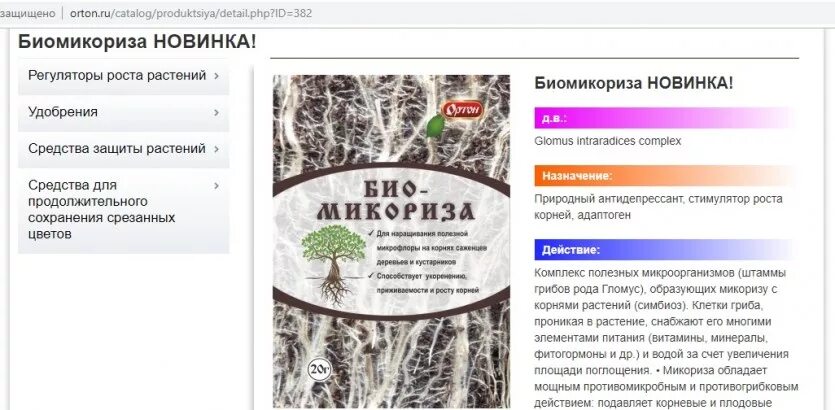The width and height of the screenshot is (835, 410).
Task: Click the pink д.в. section header bar
Action: [666, 118]
